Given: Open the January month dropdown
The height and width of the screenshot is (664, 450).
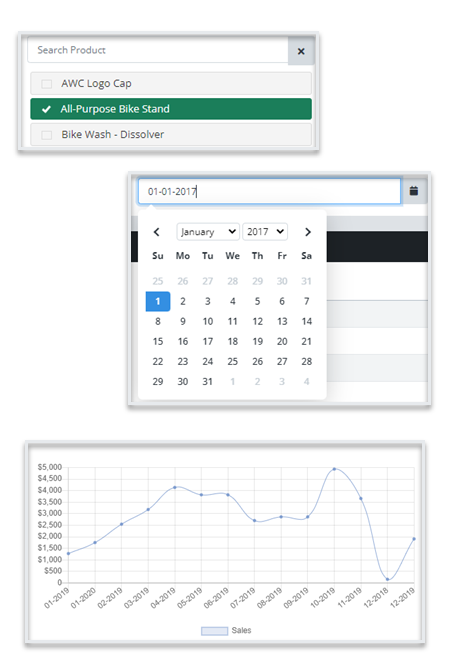Looking at the screenshot, I should pyautogui.click(x=208, y=232).
